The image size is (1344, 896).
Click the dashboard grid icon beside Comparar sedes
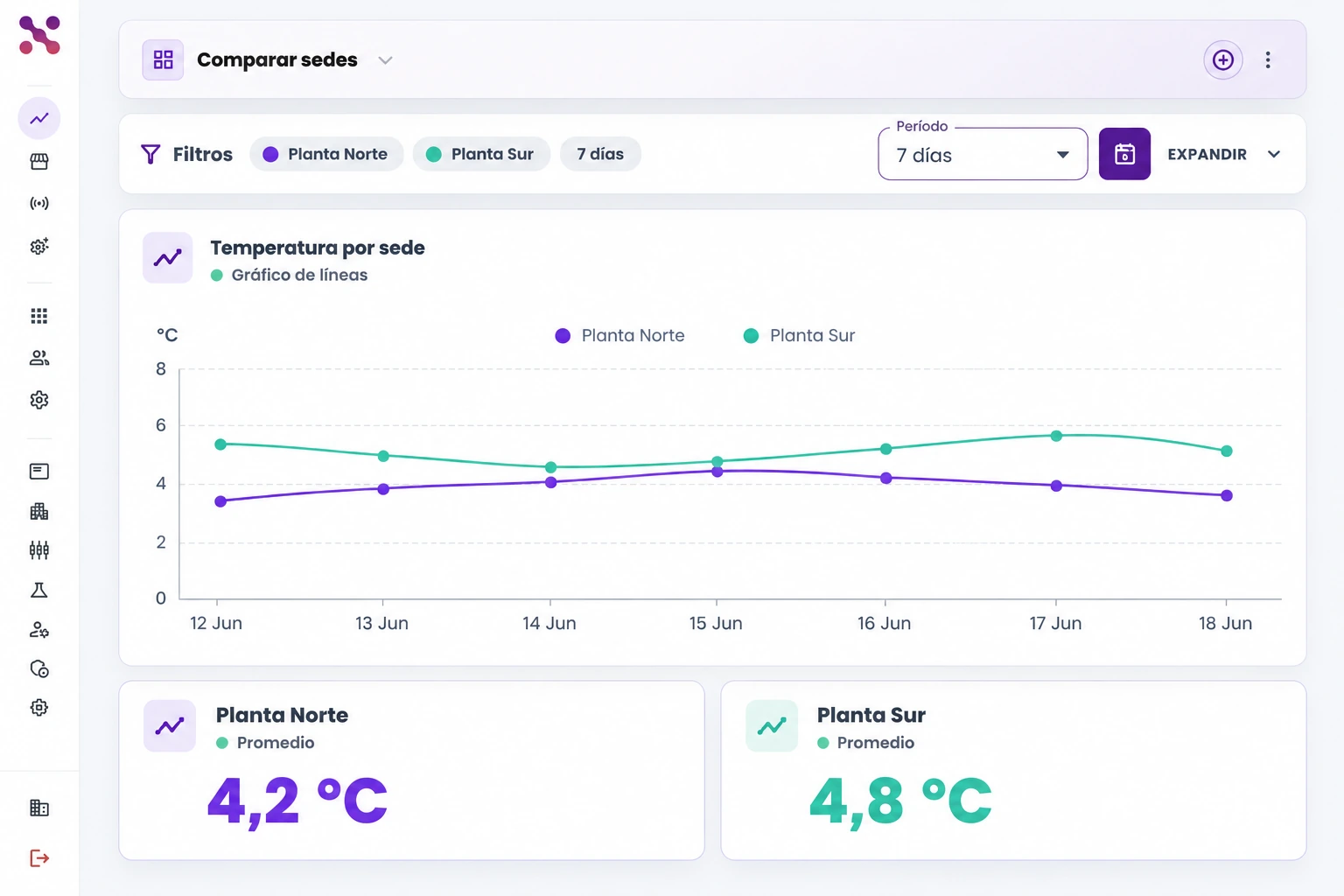click(163, 59)
